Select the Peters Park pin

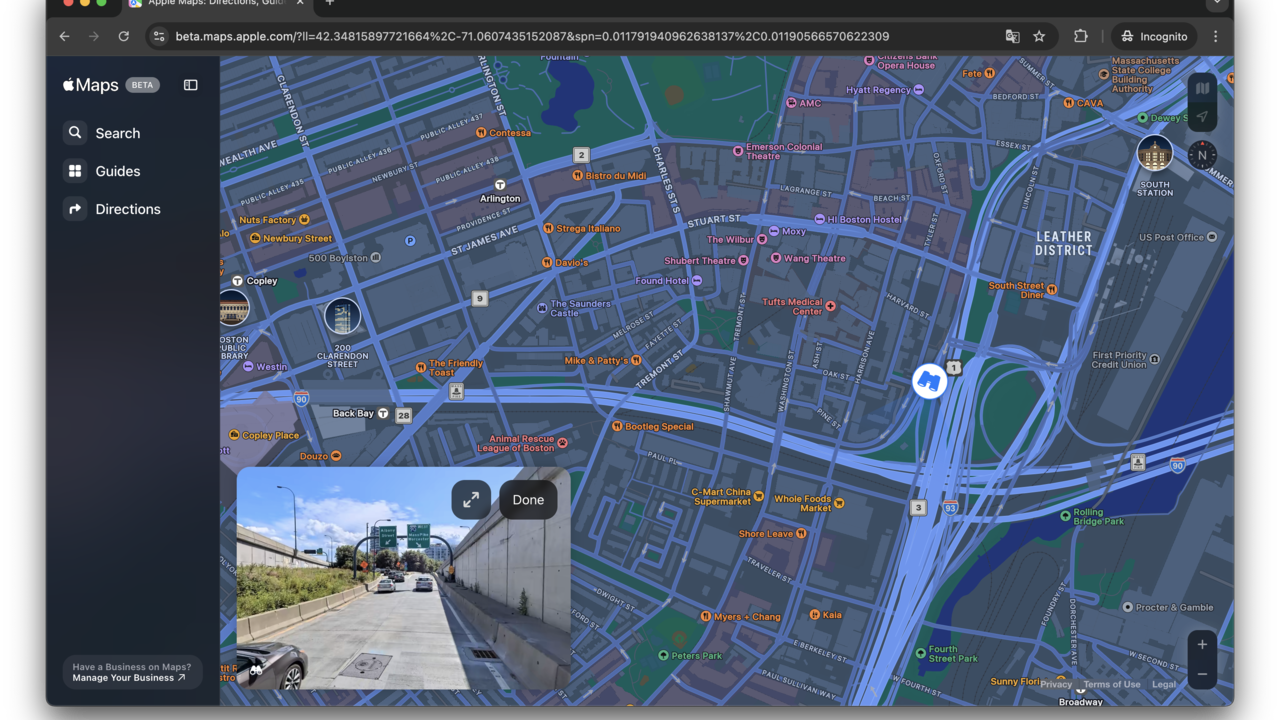[663, 655]
